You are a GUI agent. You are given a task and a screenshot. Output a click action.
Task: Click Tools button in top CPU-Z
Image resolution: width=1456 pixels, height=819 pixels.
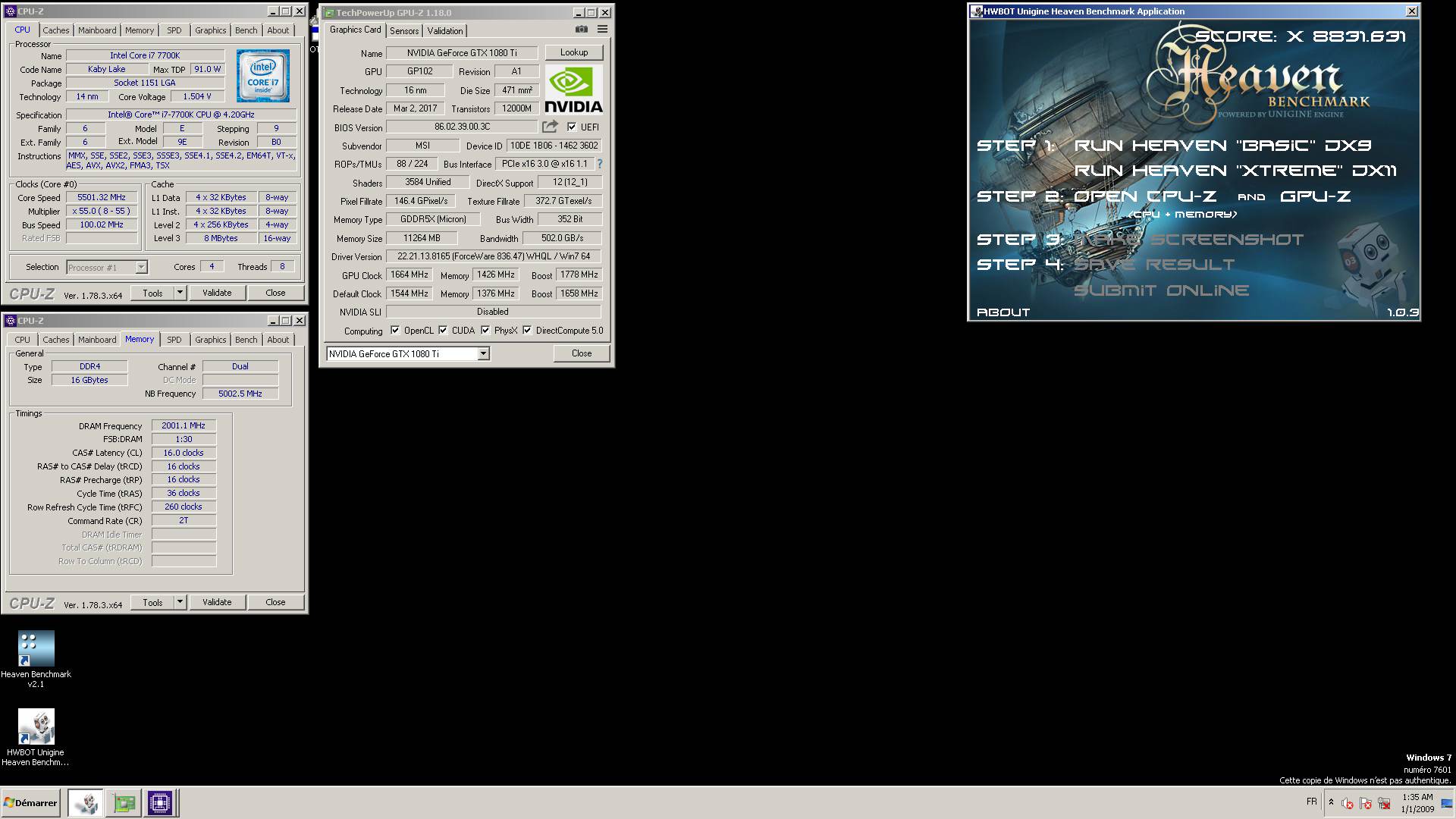152,293
